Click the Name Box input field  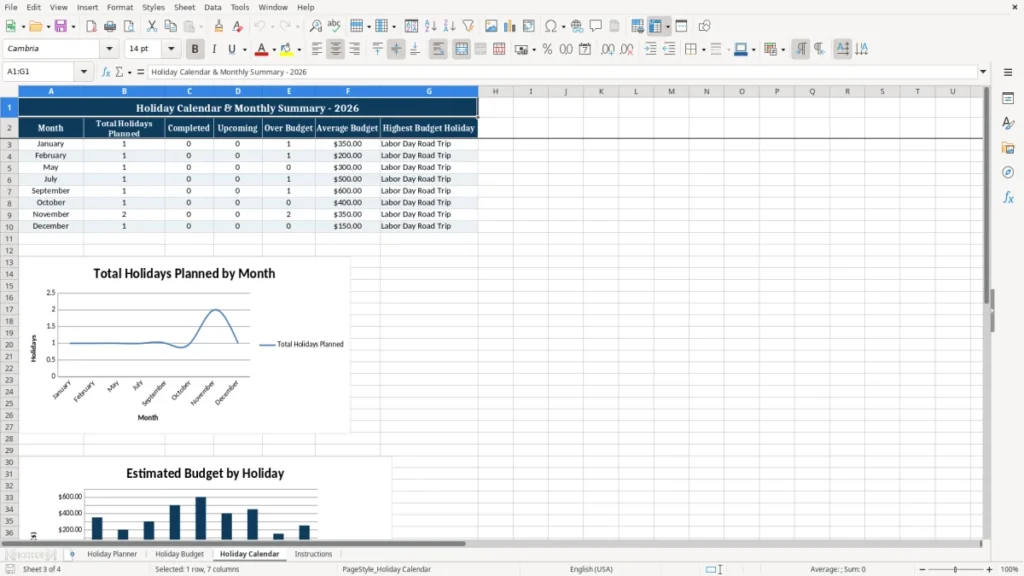click(40, 72)
